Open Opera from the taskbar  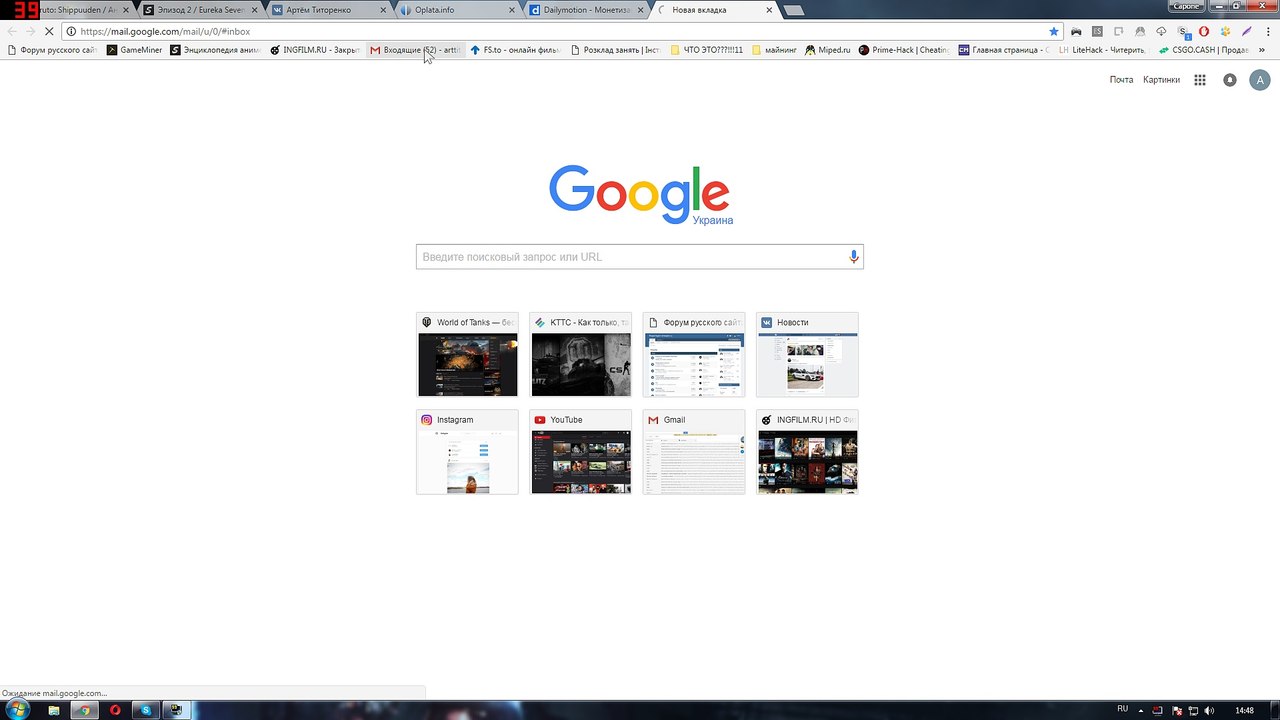115,710
